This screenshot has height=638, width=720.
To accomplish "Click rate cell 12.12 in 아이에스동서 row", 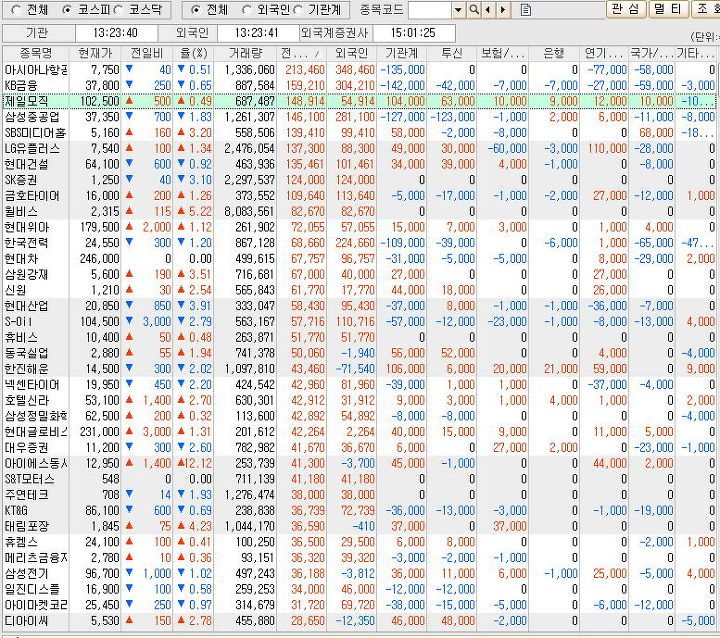I will [198, 463].
